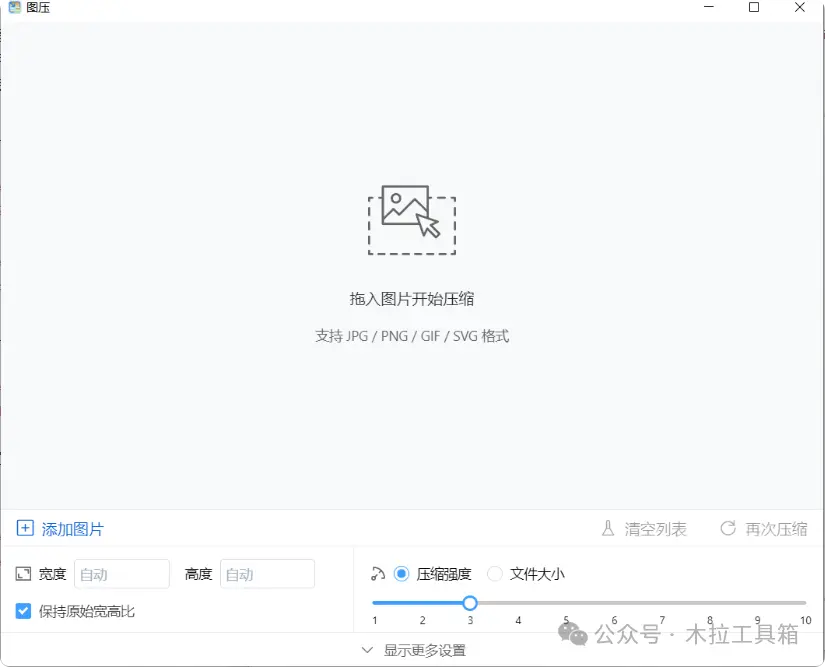
Task: Click the eraser icon beside 清空列表
Action: point(607,530)
